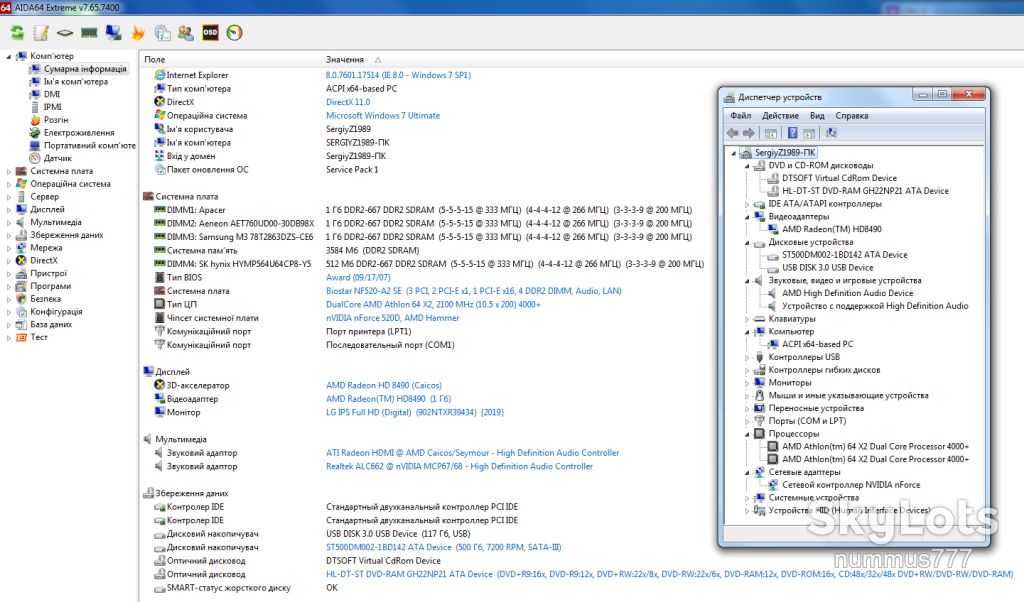Open the Файл menu in Device Manager
This screenshot has height=602, width=1024.
tap(740, 116)
